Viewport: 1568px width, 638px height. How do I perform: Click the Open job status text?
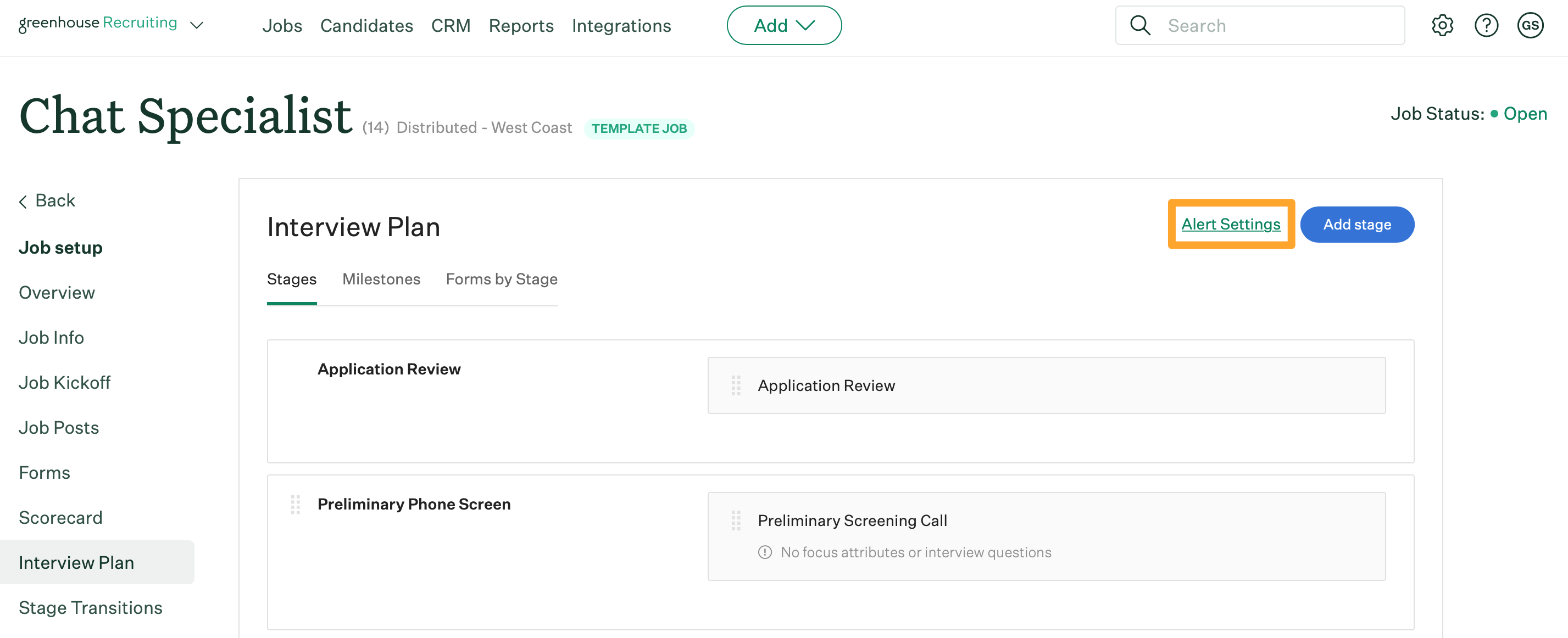tap(1525, 114)
